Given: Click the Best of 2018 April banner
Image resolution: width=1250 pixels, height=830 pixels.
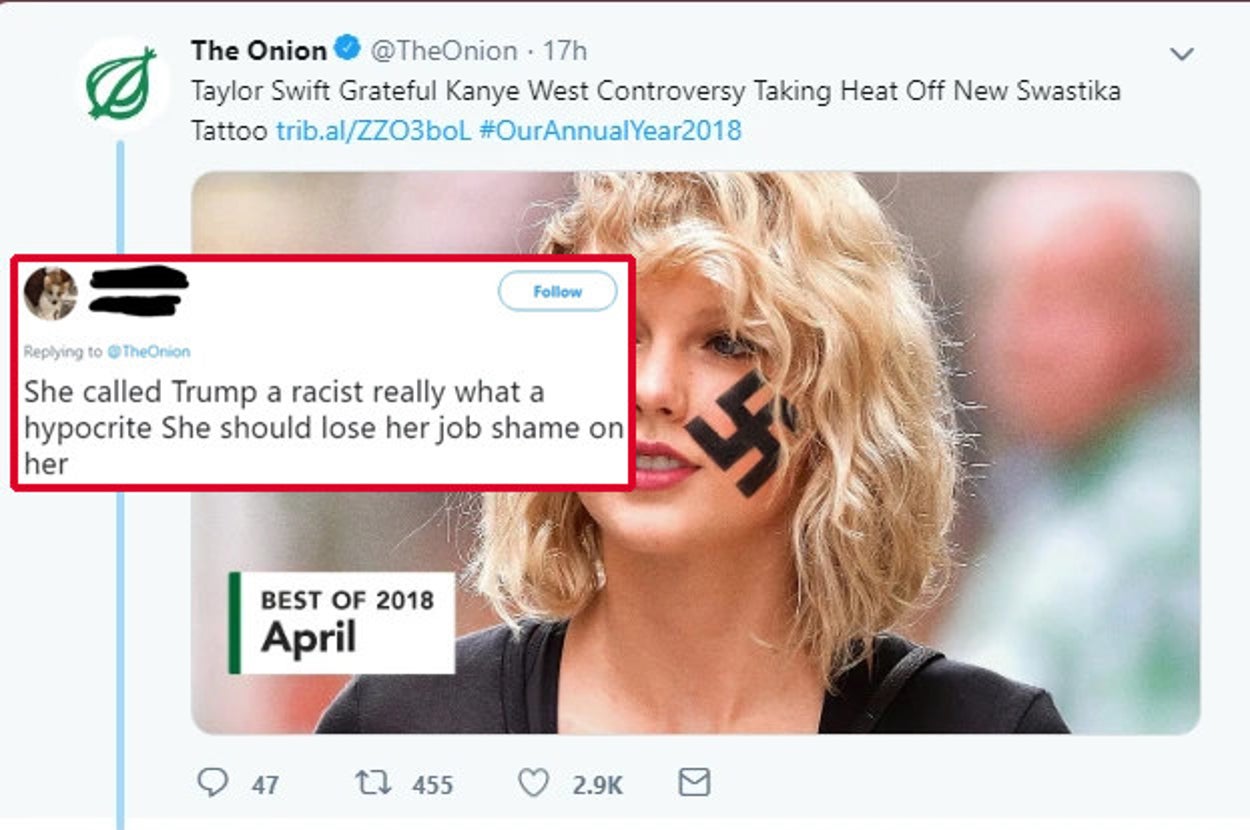Looking at the screenshot, I should tap(341, 622).
